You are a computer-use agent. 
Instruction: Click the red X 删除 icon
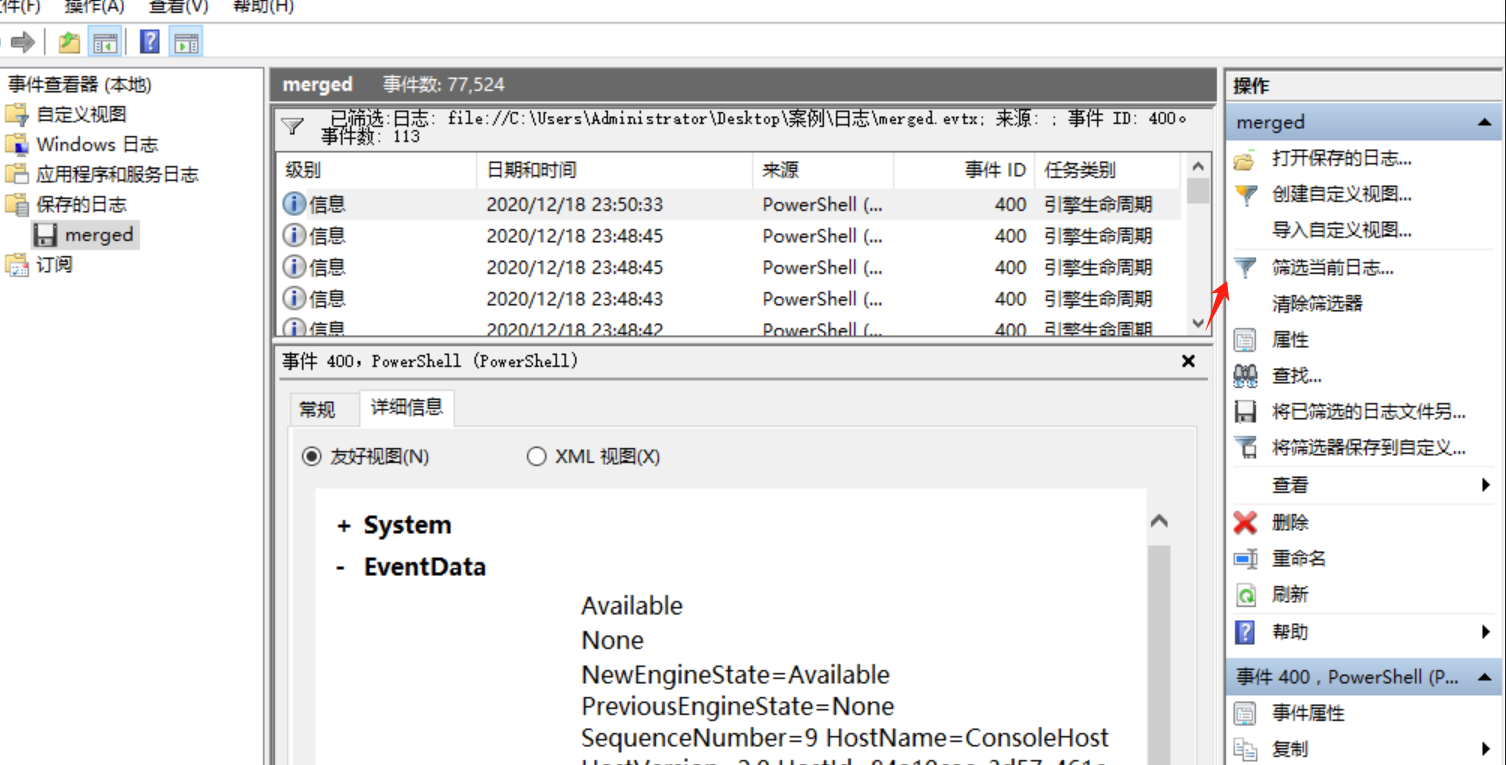click(x=1245, y=522)
